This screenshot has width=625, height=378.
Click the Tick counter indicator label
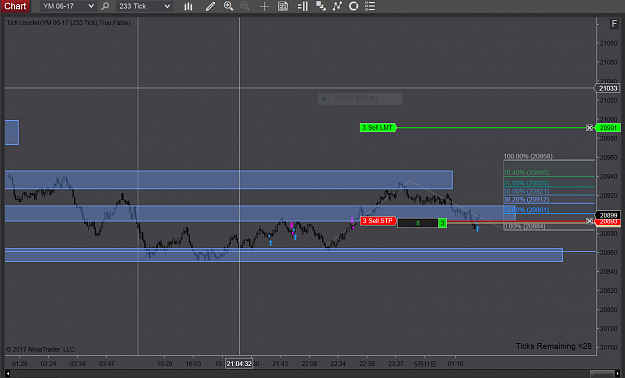click(68, 23)
